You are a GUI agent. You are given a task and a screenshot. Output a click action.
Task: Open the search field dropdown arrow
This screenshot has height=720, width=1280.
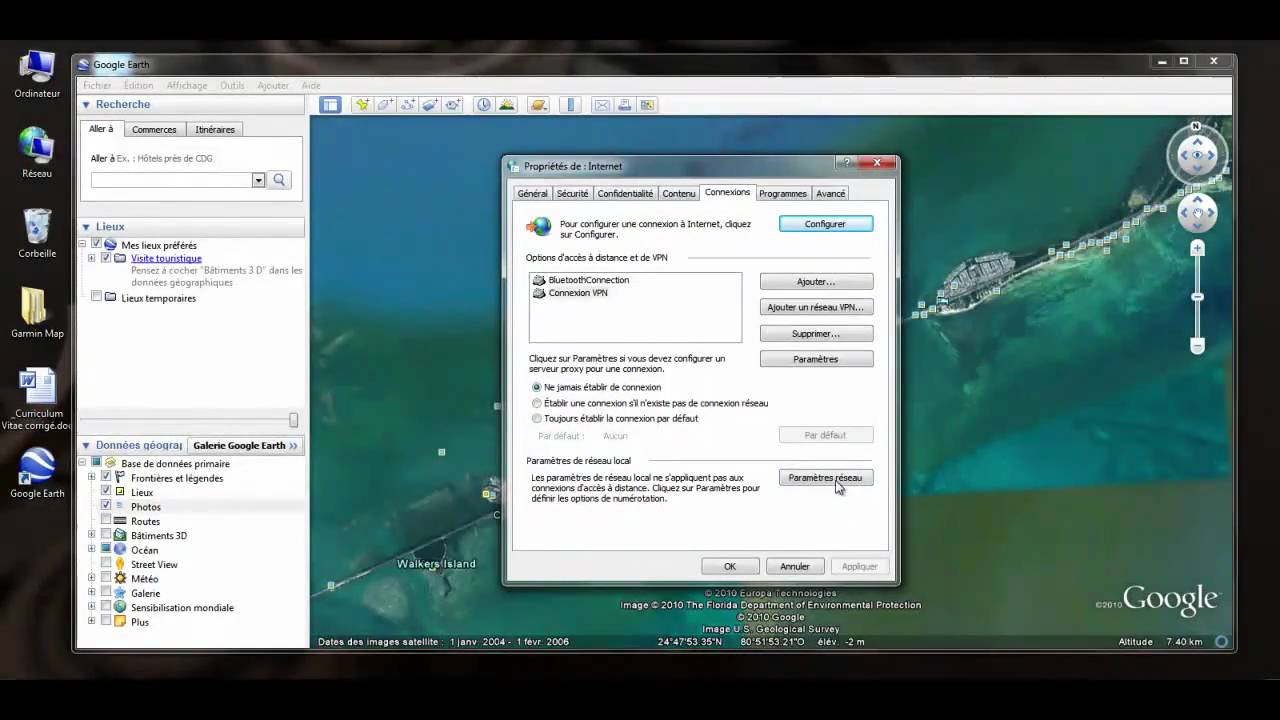258,180
